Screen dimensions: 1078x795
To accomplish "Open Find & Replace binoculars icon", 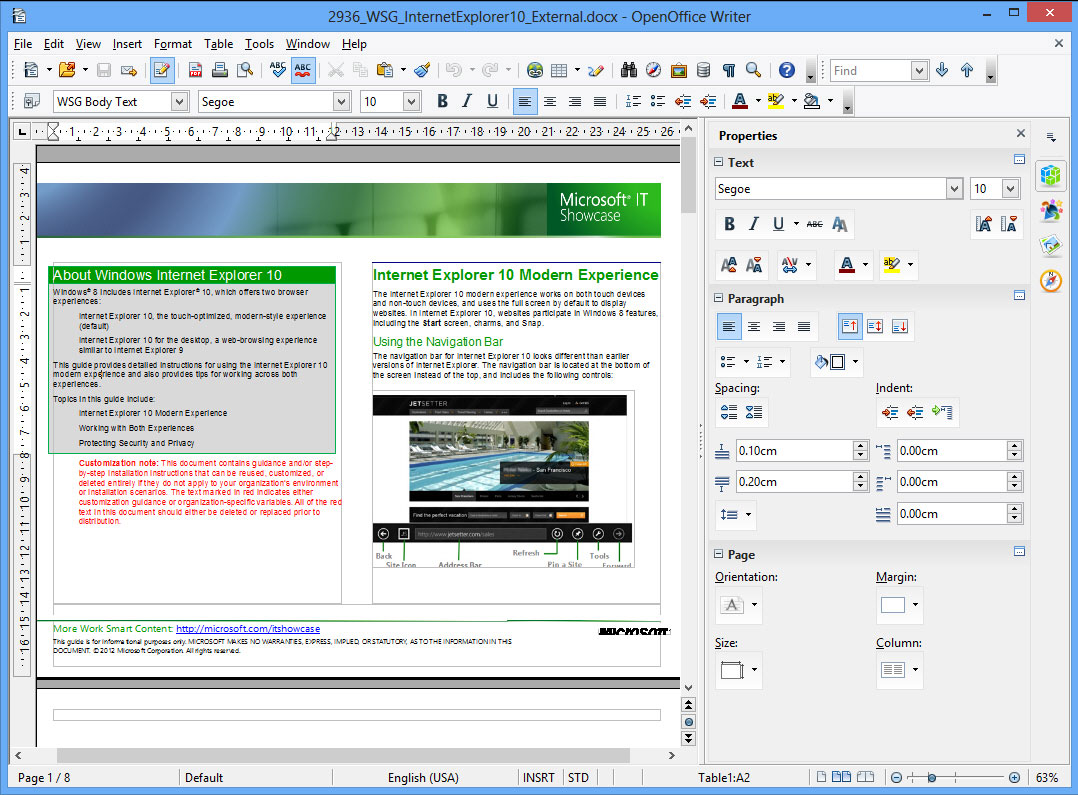I will click(628, 70).
